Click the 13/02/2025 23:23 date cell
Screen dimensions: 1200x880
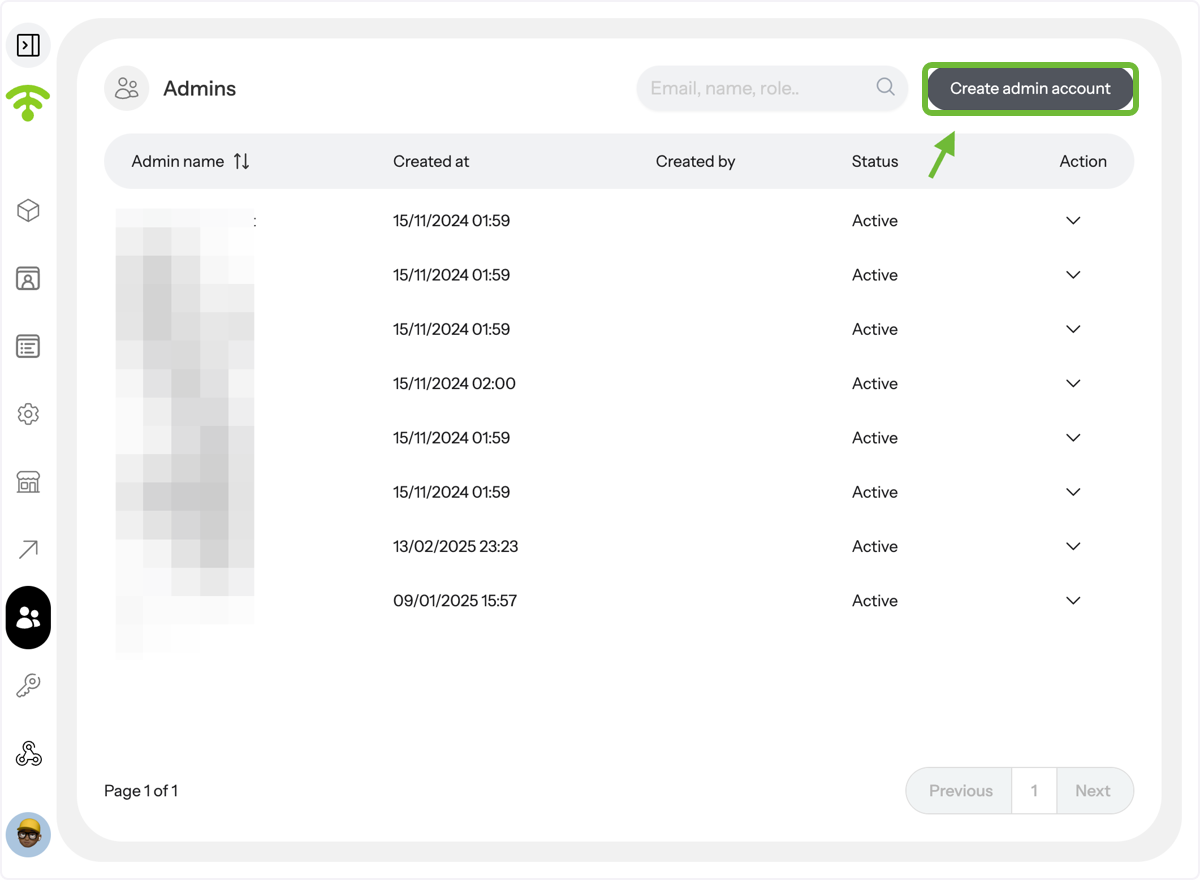[455, 546]
